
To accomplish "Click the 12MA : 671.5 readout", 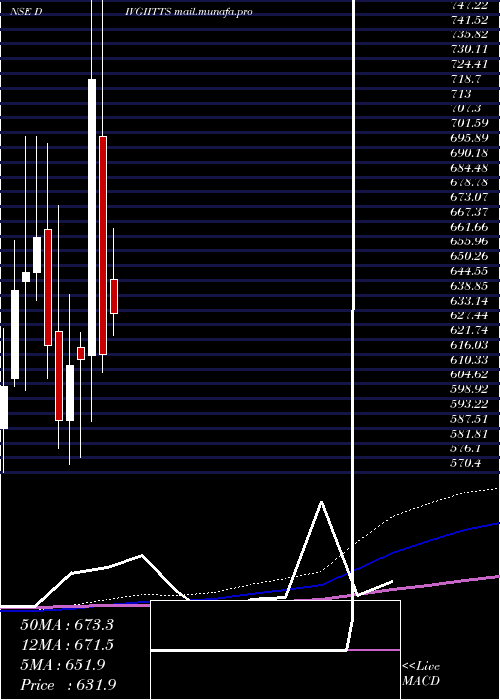I will (67, 645).
